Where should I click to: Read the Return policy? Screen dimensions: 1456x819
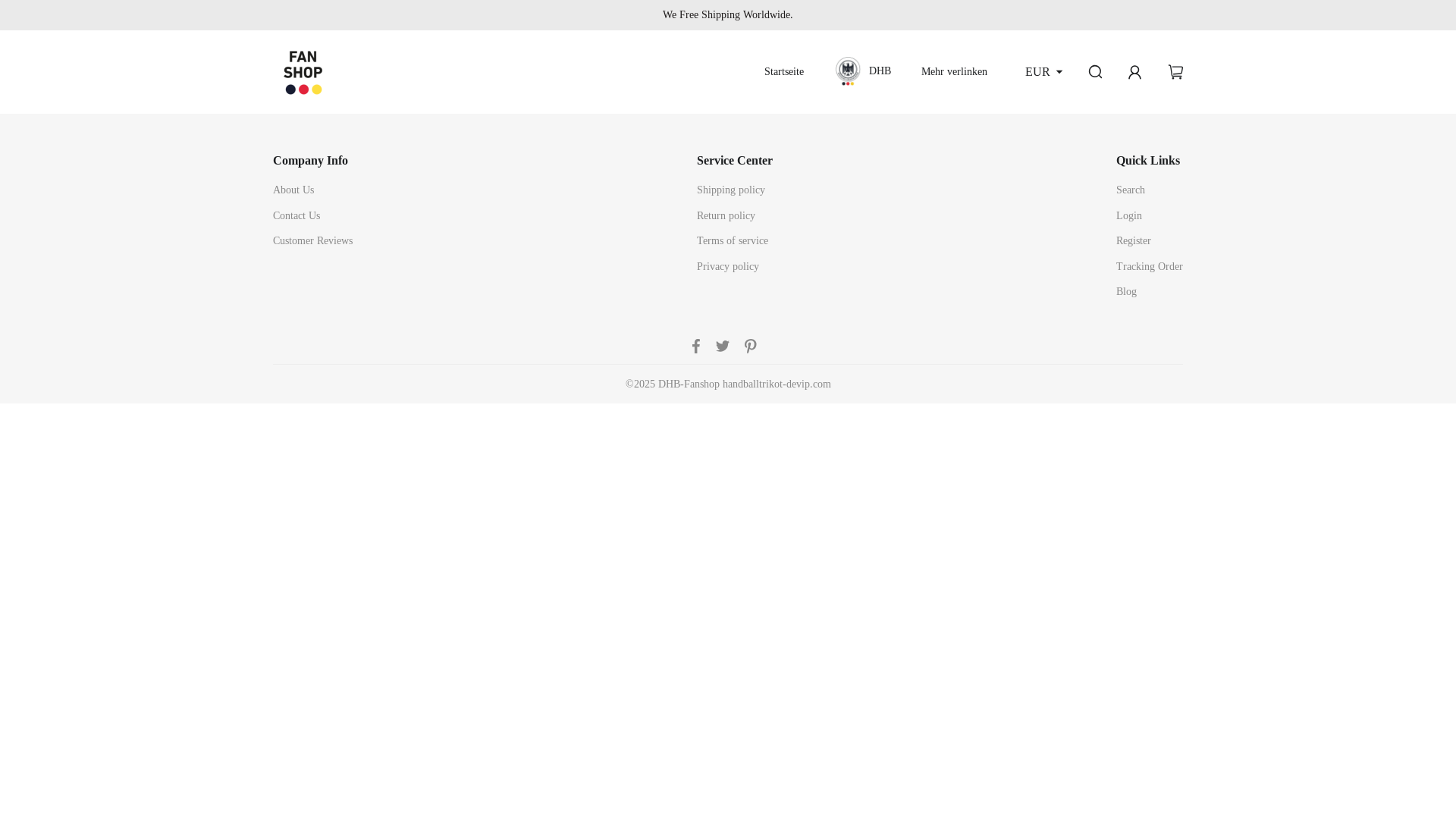tap(726, 216)
